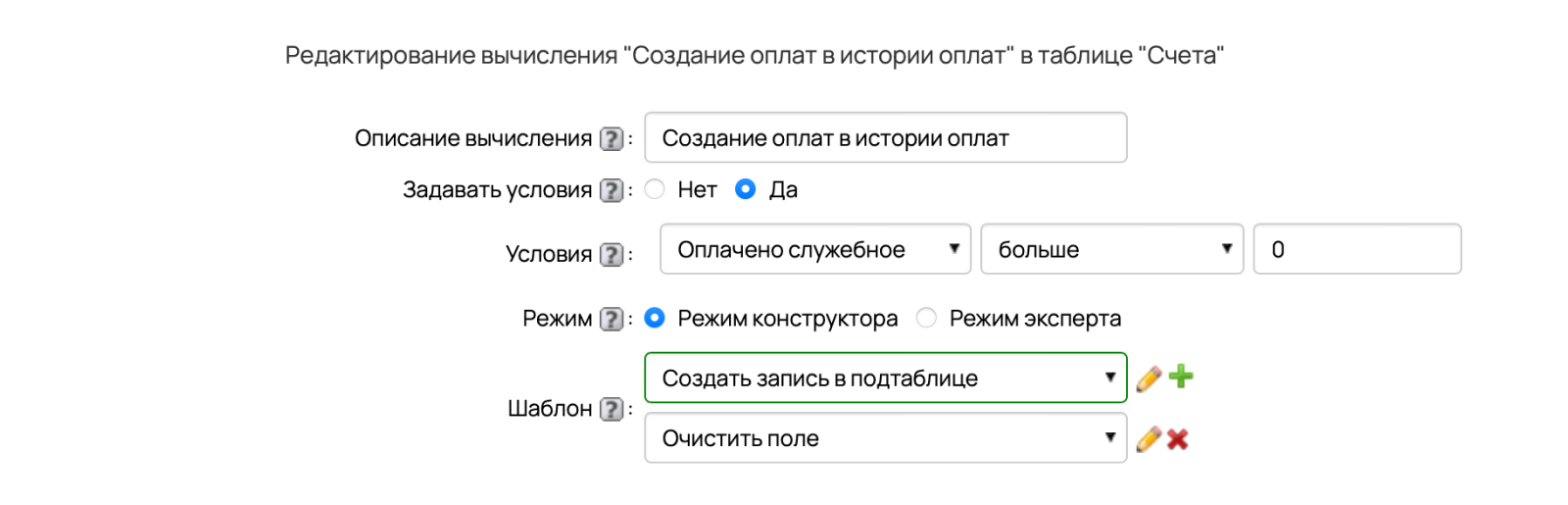This screenshot has width=1568, height=505.
Task: Show help for the Режим setting
Action: (x=612, y=319)
